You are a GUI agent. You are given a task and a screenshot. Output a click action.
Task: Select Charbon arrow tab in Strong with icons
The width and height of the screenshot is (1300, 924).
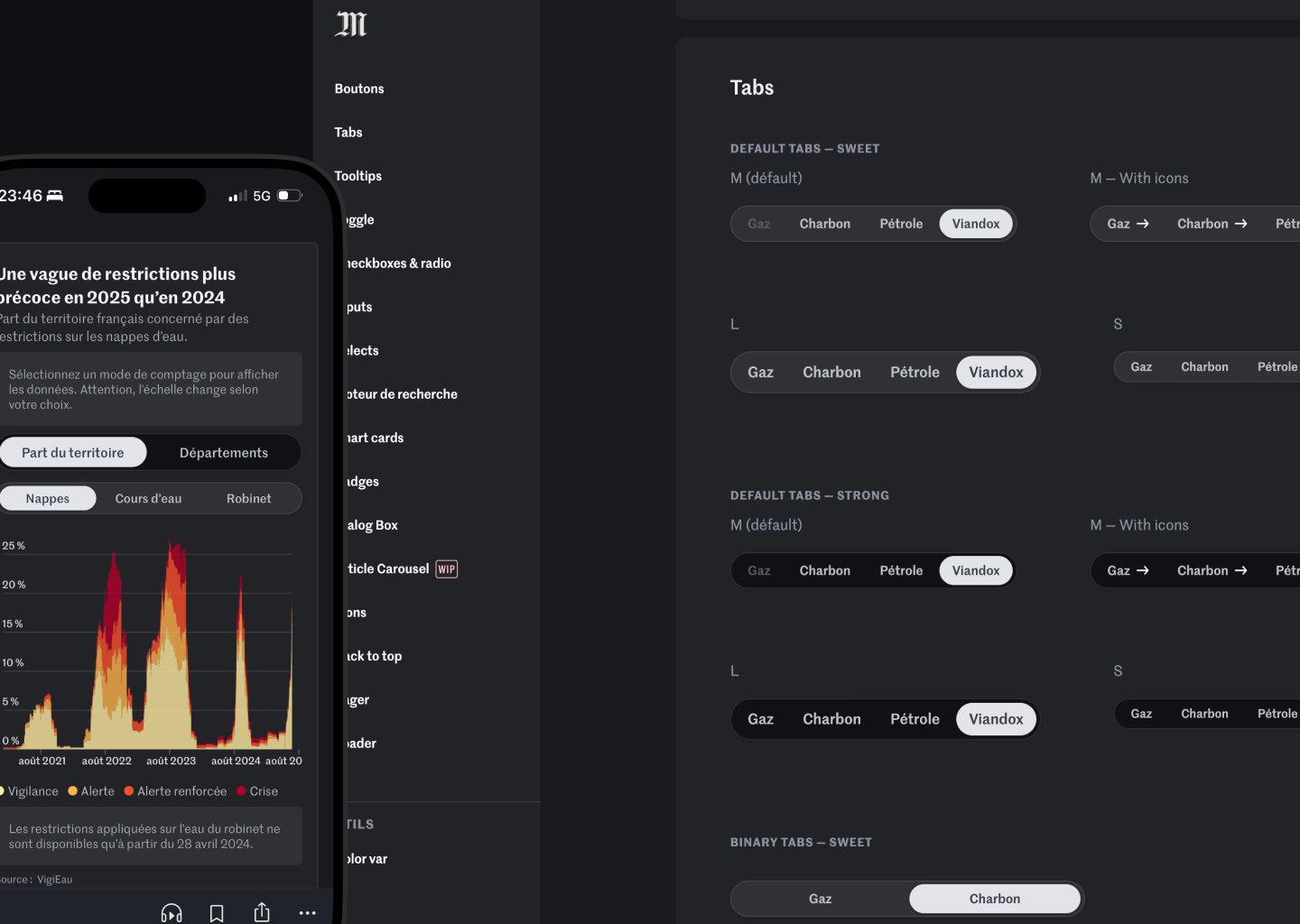coord(1212,571)
